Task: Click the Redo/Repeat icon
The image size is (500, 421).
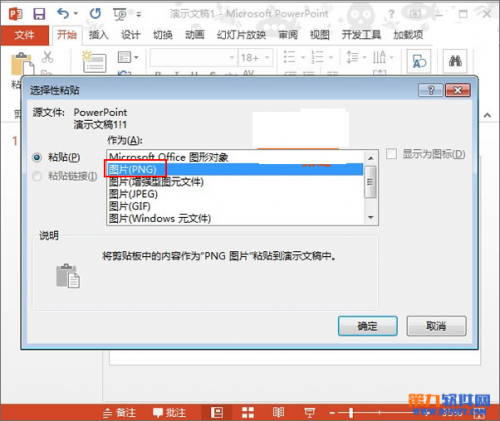Action: [x=95, y=14]
